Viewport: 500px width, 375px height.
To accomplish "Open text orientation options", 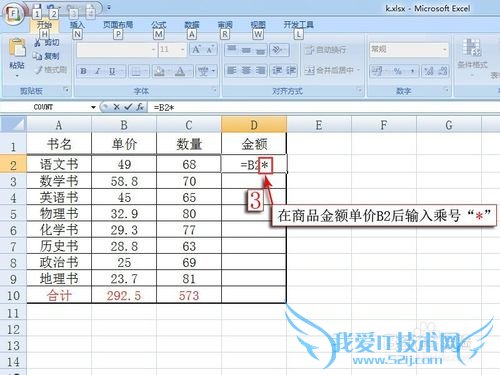I will (278, 50).
